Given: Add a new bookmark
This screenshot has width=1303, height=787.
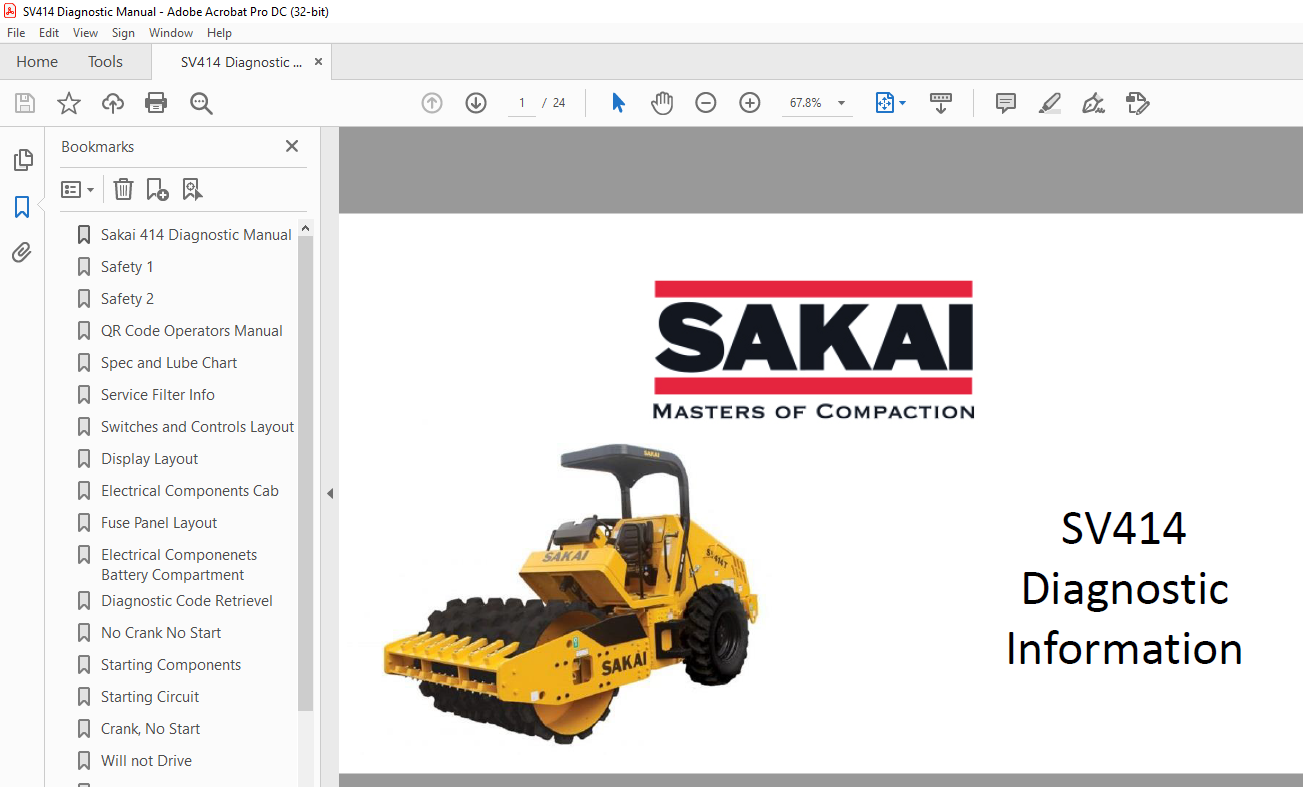Looking at the screenshot, I should click(x=157, y=189).
